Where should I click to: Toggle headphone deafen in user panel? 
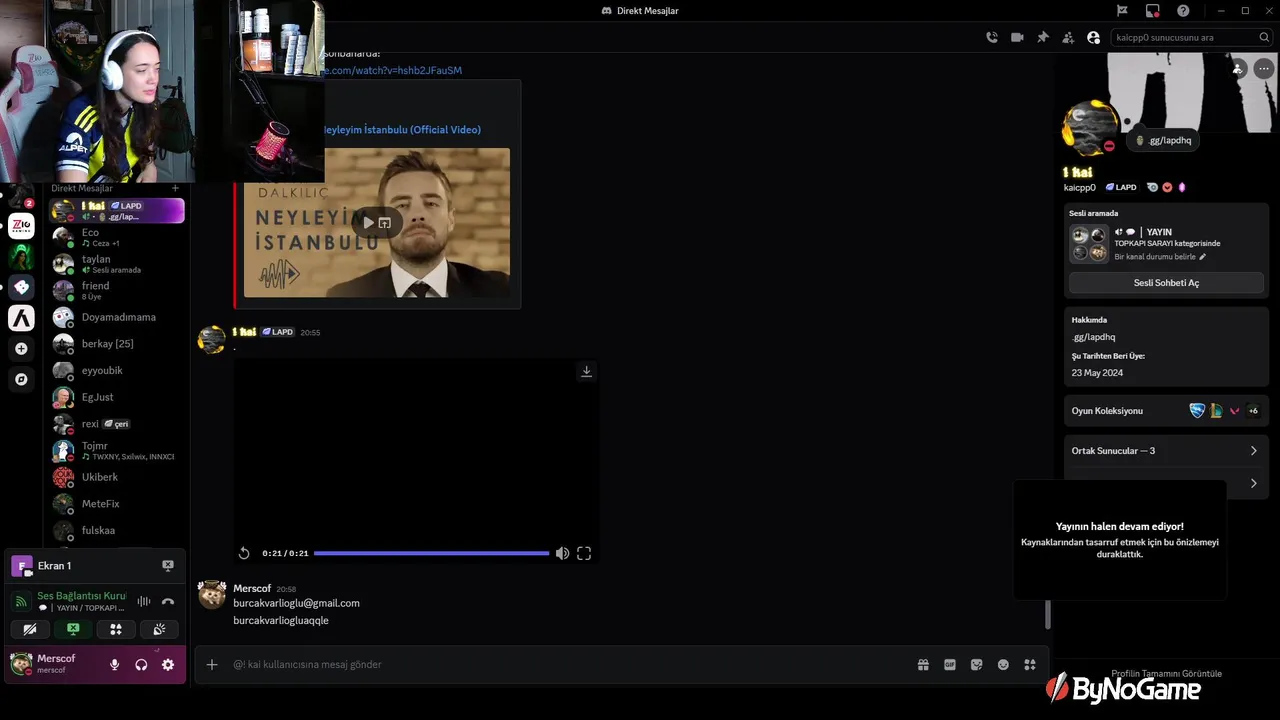(x=141, y=665)
